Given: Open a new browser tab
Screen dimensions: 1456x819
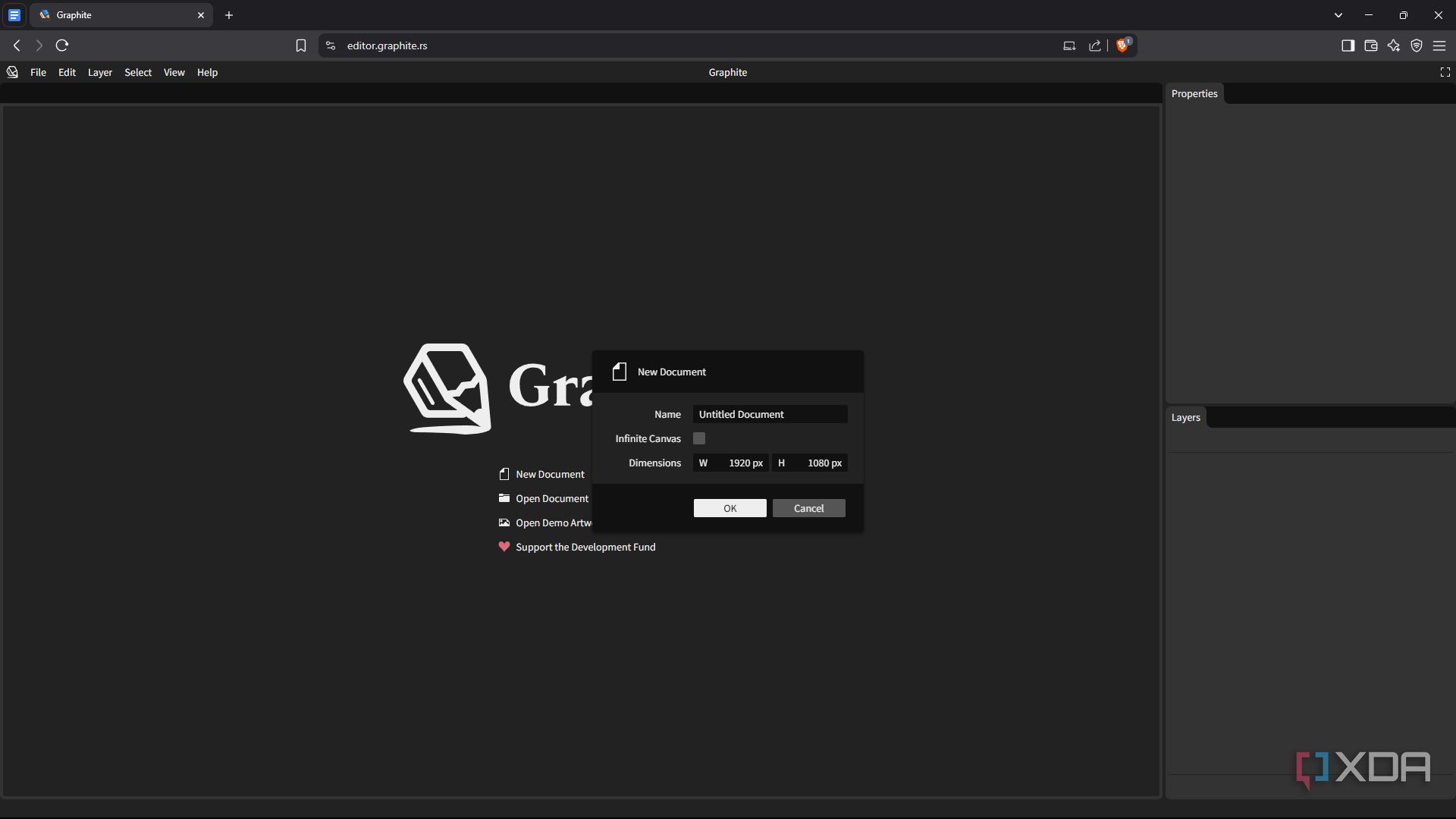Looking at the screenshot, I should coord(229,15).
